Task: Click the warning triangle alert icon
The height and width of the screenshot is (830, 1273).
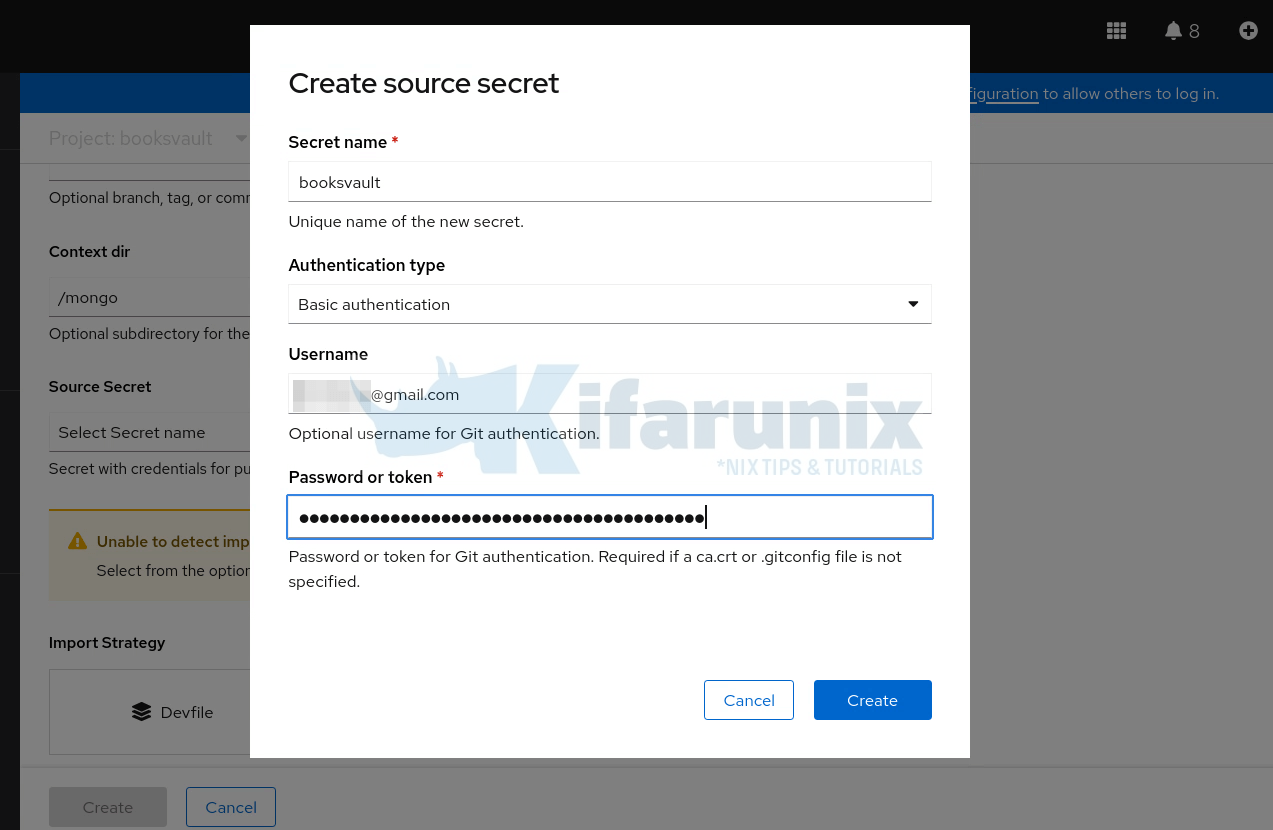Action: (x=77, y=541)
